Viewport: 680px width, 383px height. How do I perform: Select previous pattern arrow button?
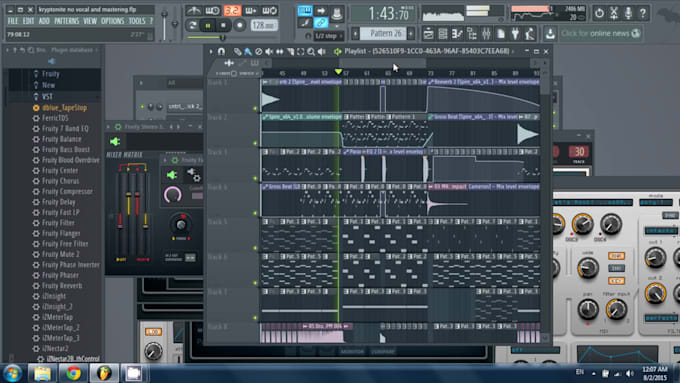(x=355, y=33)
